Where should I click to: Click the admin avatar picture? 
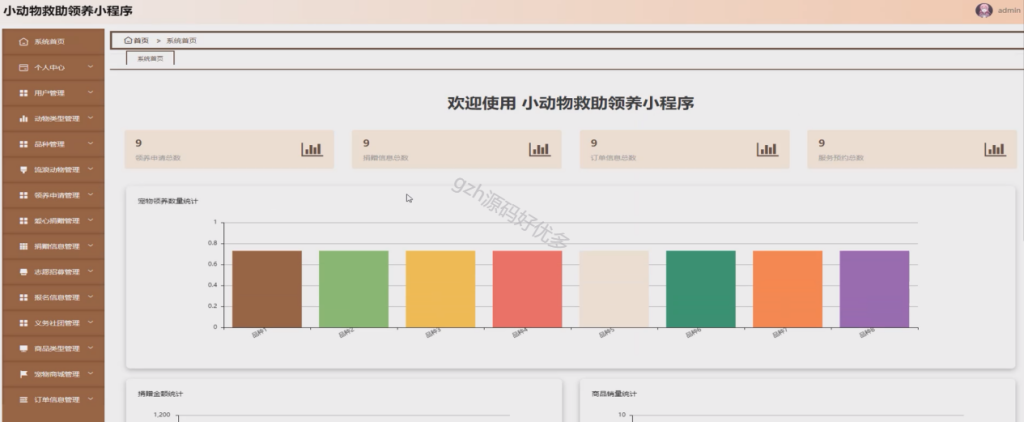pyautogui.click(x=984, y=10)
